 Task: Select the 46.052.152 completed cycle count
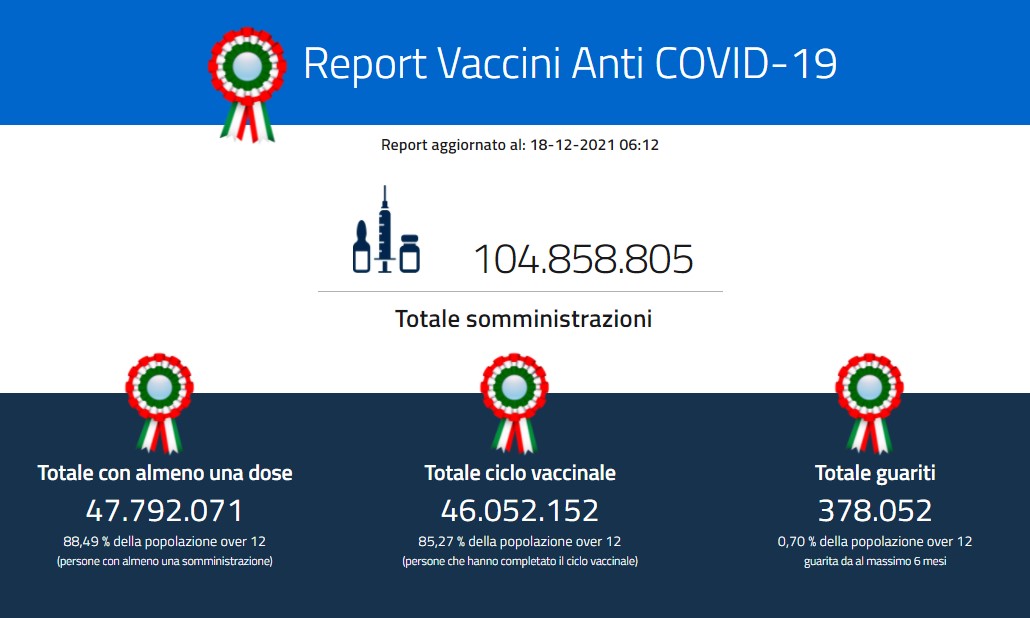tap(520, 511)
